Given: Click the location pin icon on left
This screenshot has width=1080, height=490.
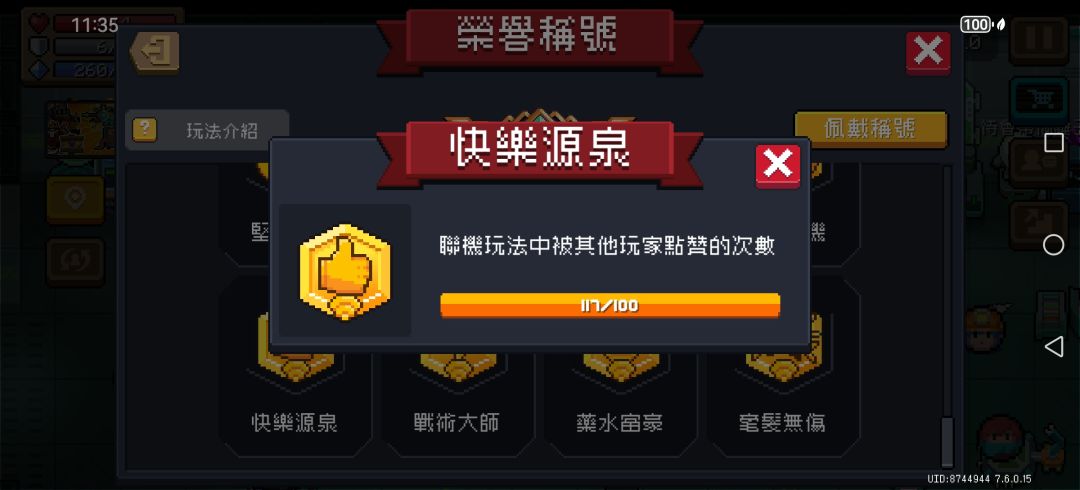Looking at the screenshot, I should coord(75,200).
